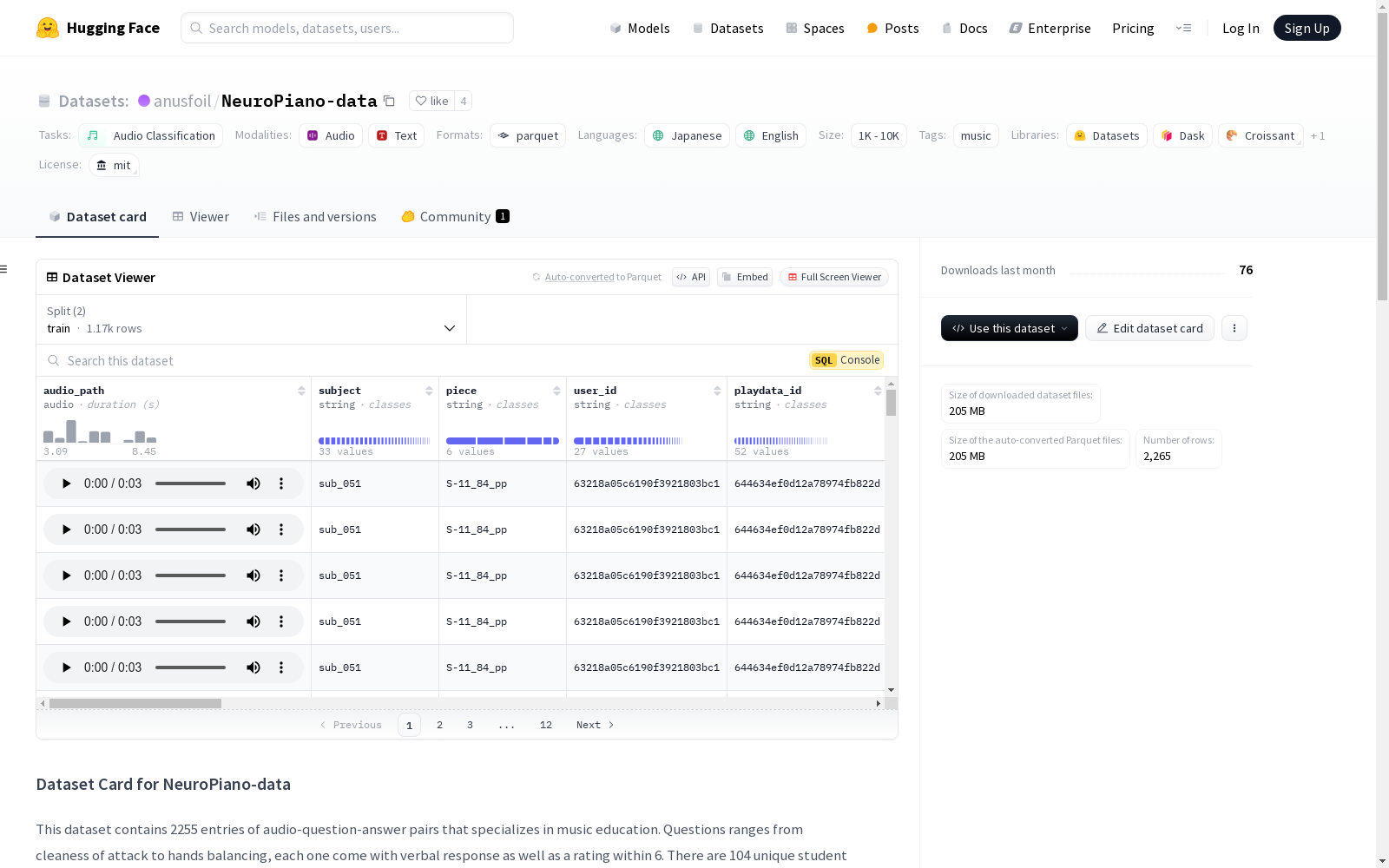Screen dimensions: 1389x868
Task: Go to Spaces in the top navigation
Action: click(815, 29)
